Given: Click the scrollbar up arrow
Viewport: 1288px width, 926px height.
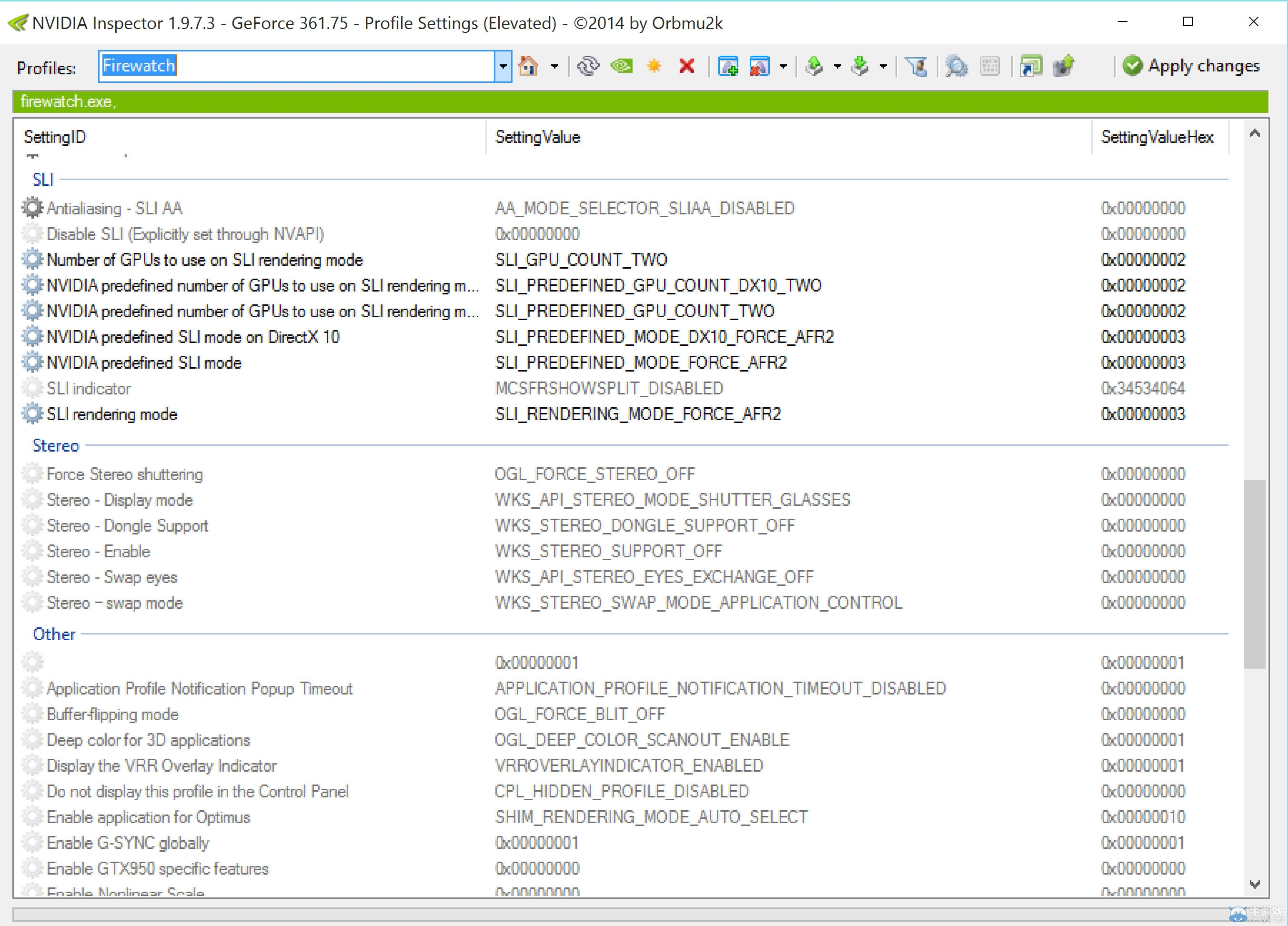Looking at the screenshot, I should (x=1255, y=134).
